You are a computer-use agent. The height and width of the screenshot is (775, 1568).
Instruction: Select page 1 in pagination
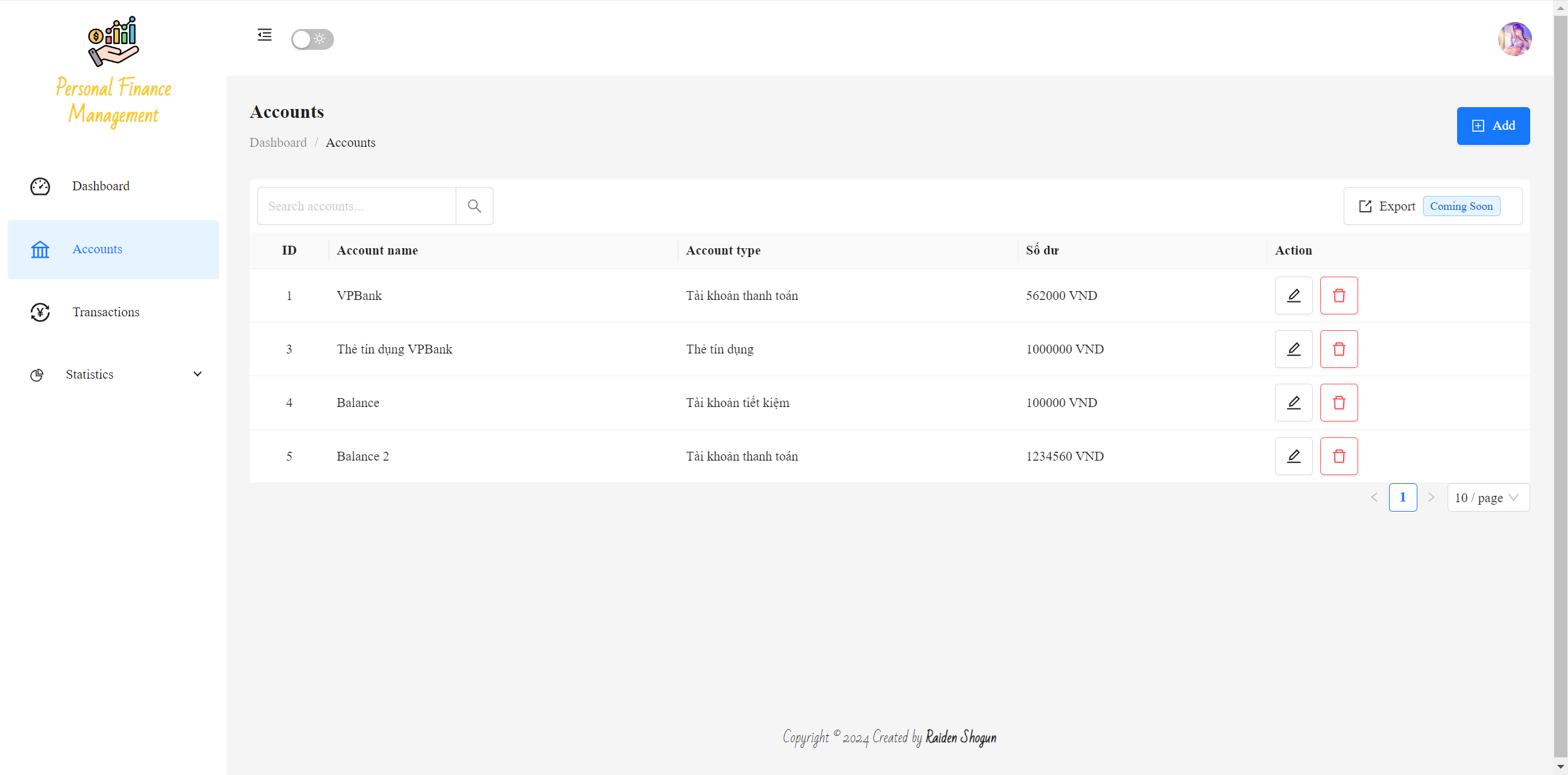point(1402,498)
